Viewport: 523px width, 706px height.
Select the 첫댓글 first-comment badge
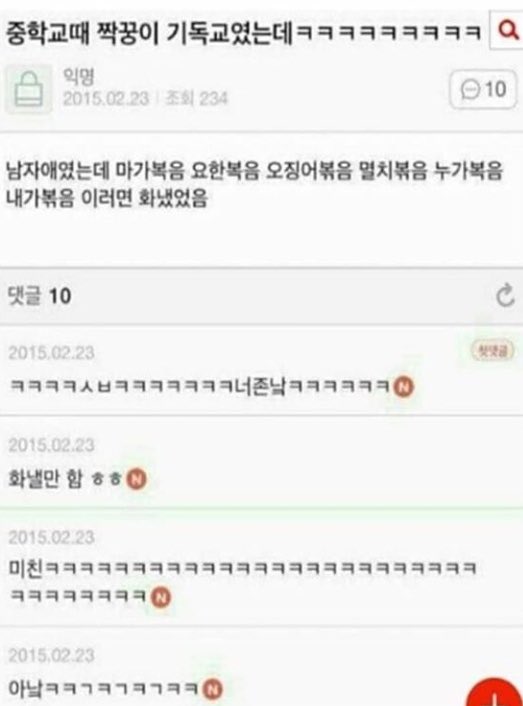(x=493, y=351)
